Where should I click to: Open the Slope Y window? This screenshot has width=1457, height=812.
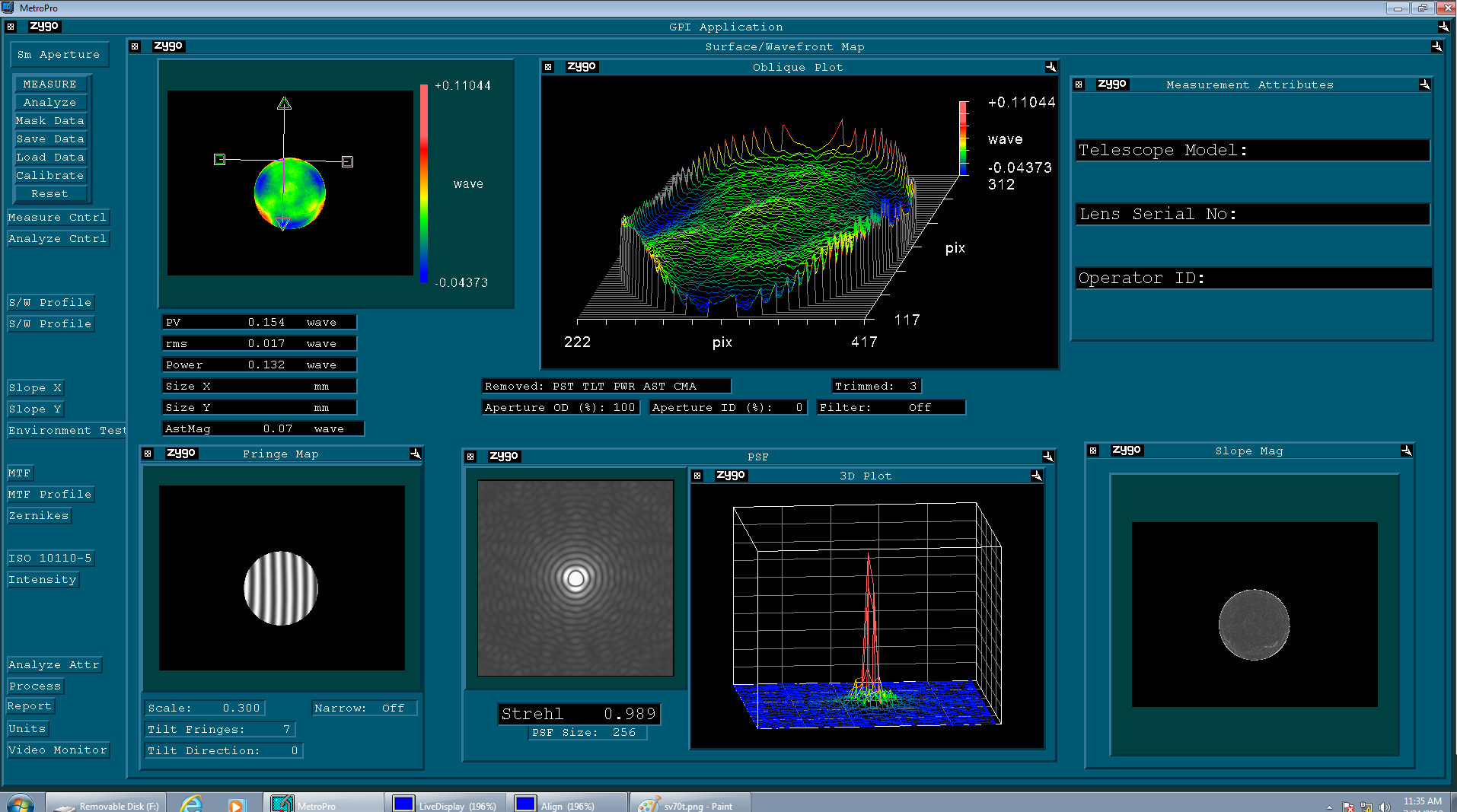(x=35, y=409)
